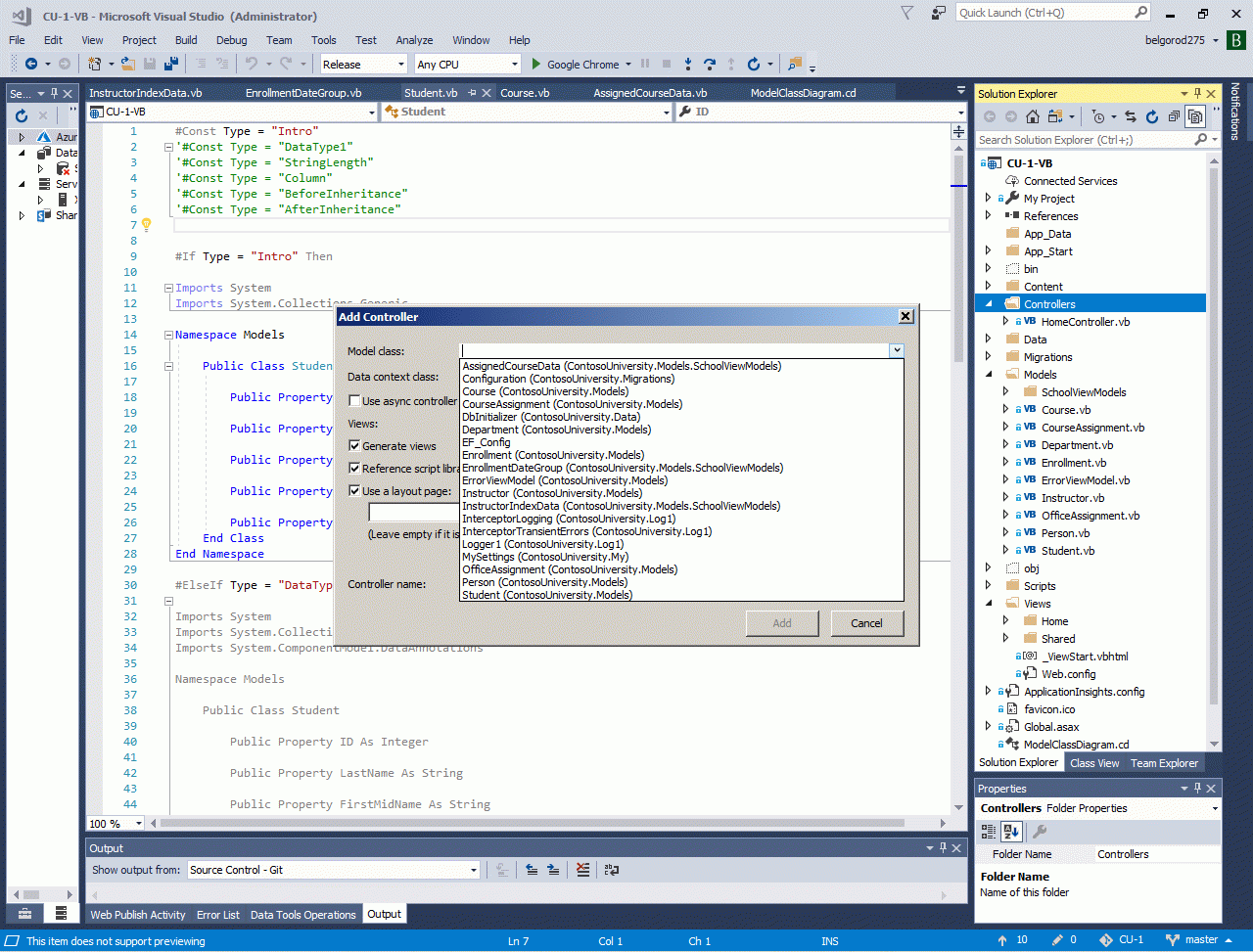The image size is (1253, 952).
Task: Expand the References node in Solution Explorer
Action: [x=989, y=216]
